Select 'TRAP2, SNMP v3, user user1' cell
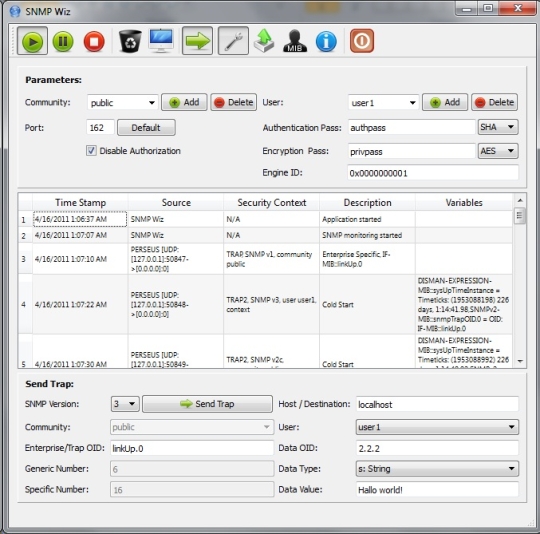 pyautogui.click(x=272, y=304)
